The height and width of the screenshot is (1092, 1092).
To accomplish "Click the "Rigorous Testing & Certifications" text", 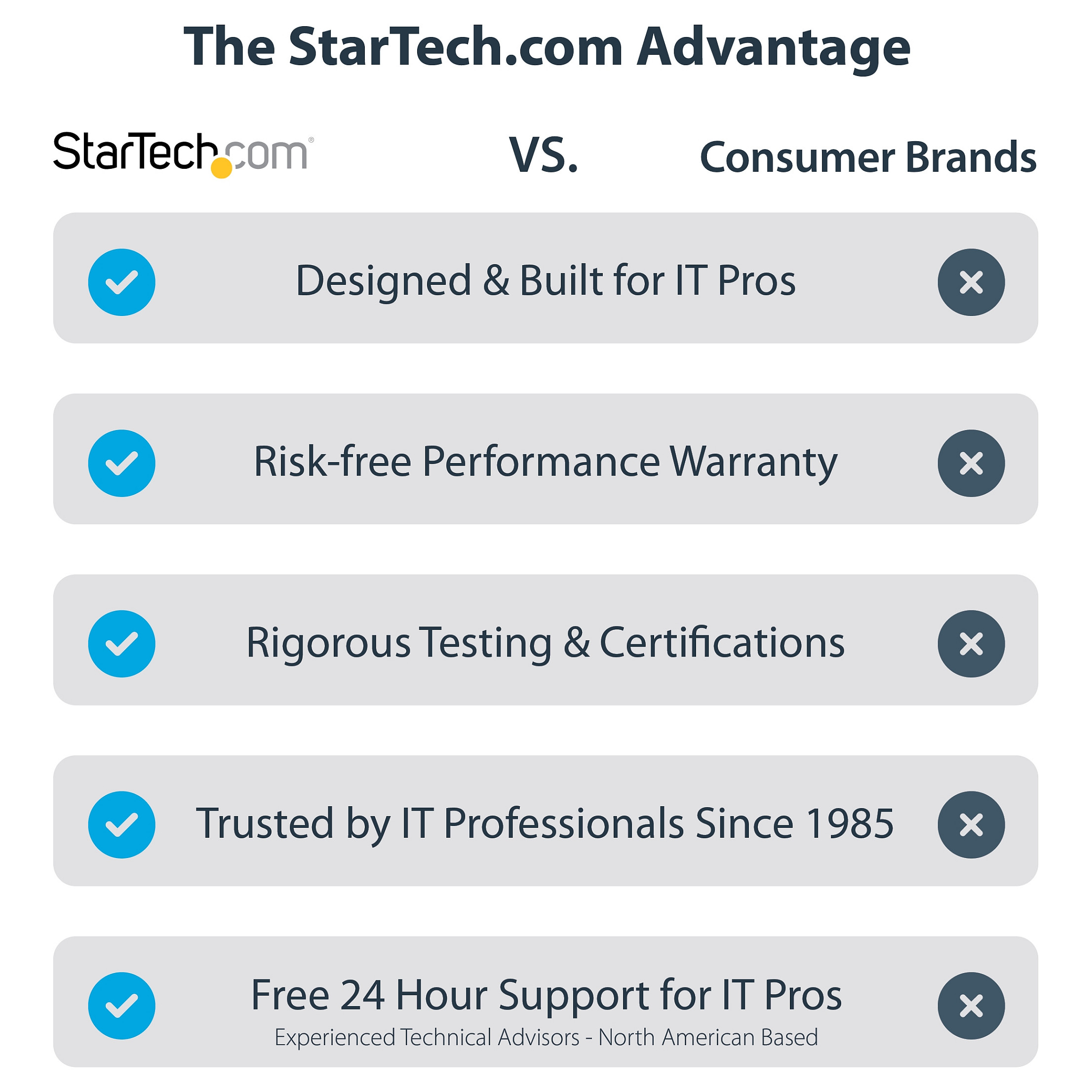I will click(x=546, y=643).
